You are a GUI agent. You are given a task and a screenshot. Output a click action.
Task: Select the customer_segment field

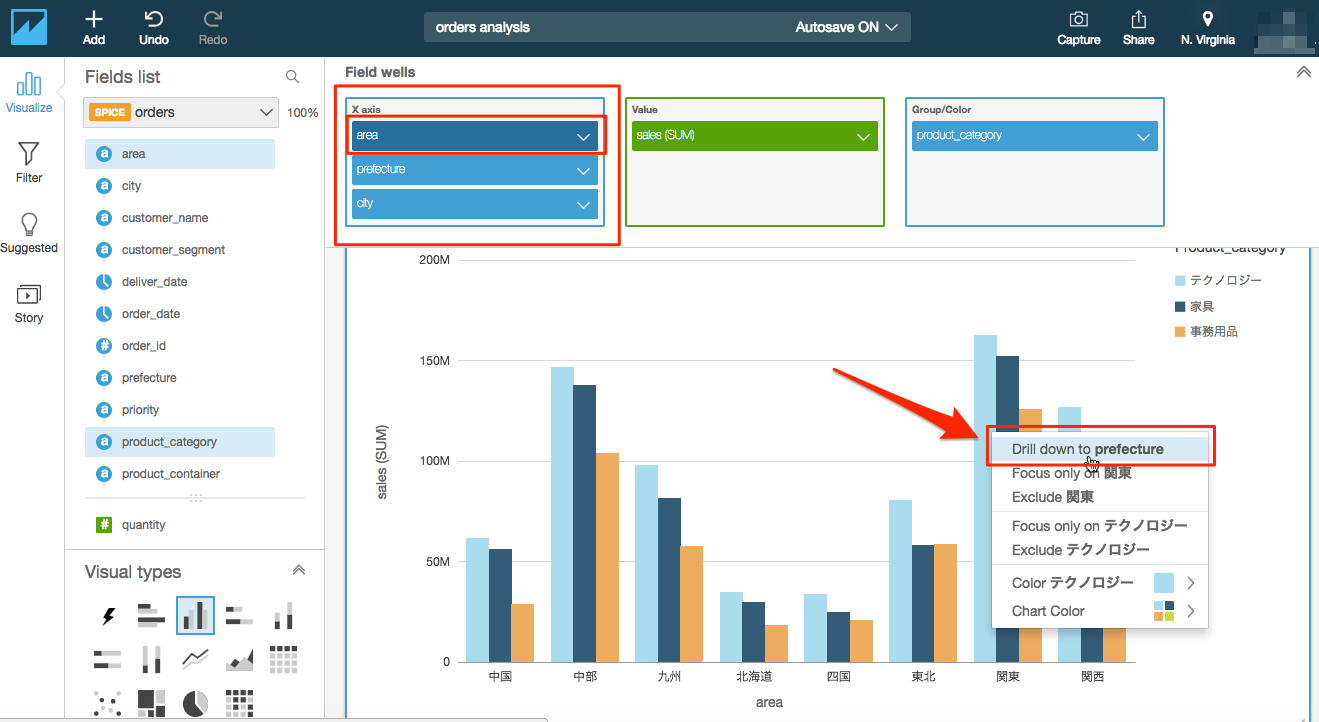point(173,250)
